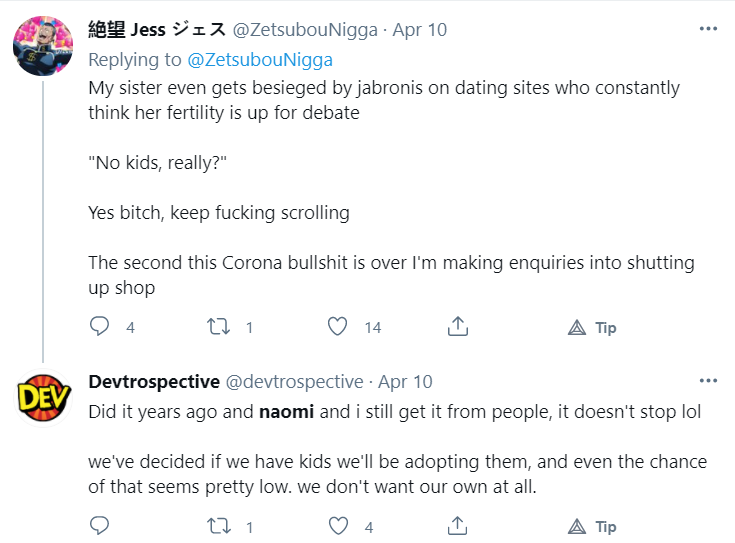Open the Apr 10 timestamp on Jess's tweet
735x543 pixels.
pos(420,30)
